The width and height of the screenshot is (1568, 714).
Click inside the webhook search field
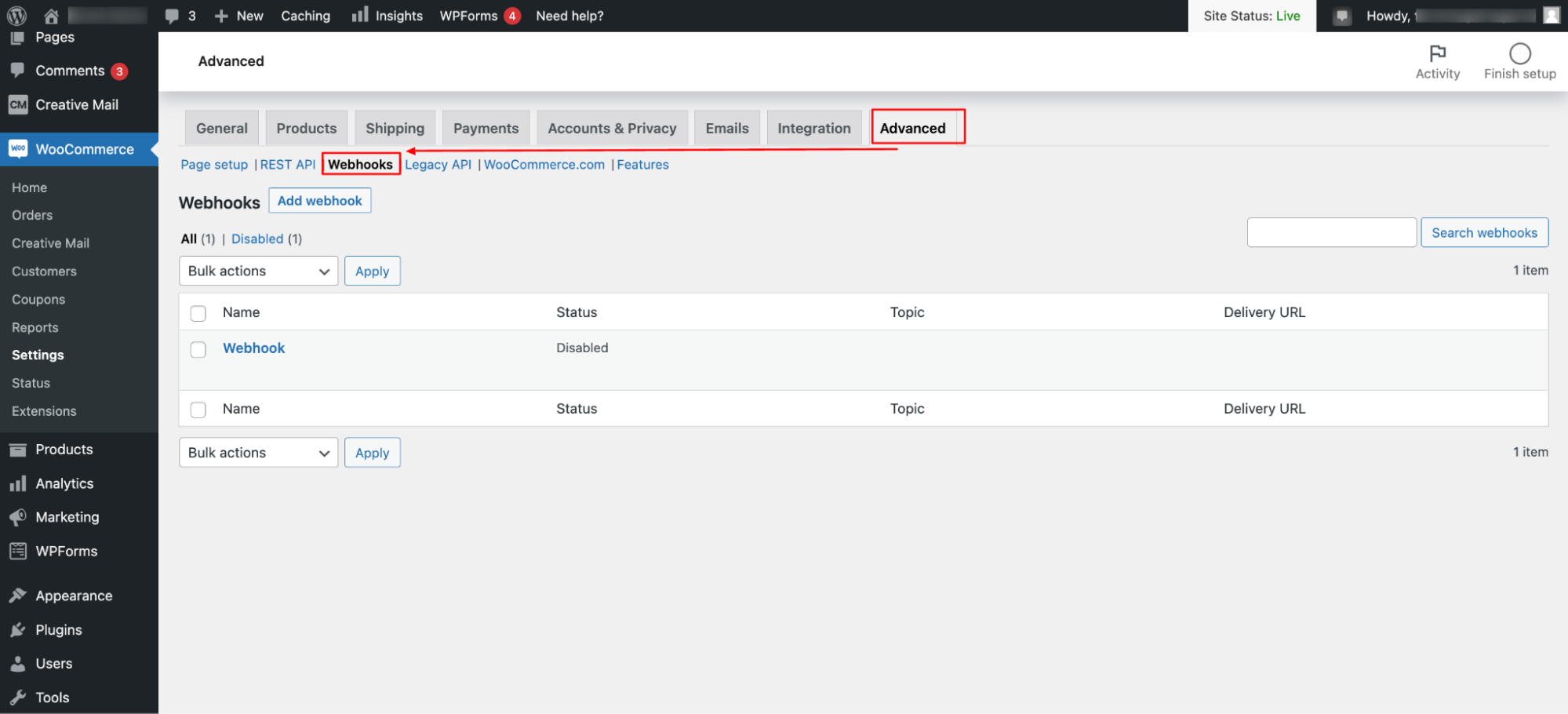(1331, 232)
